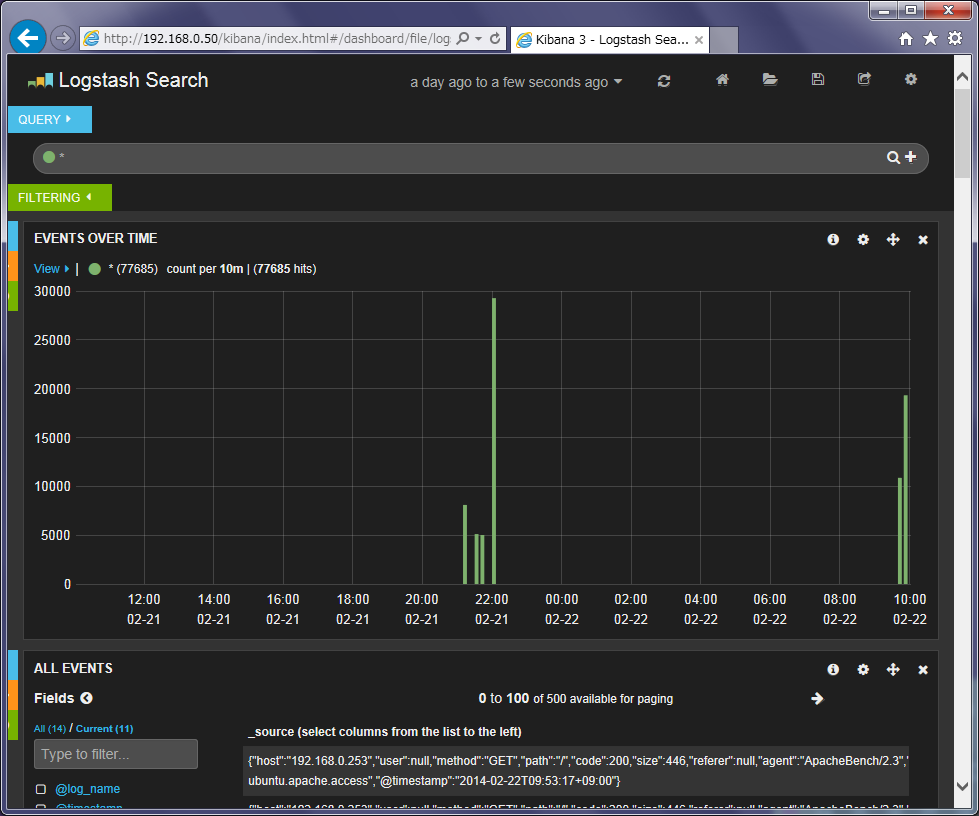
Task: Configure the Events Over Time panel
Action: point(863,240)
